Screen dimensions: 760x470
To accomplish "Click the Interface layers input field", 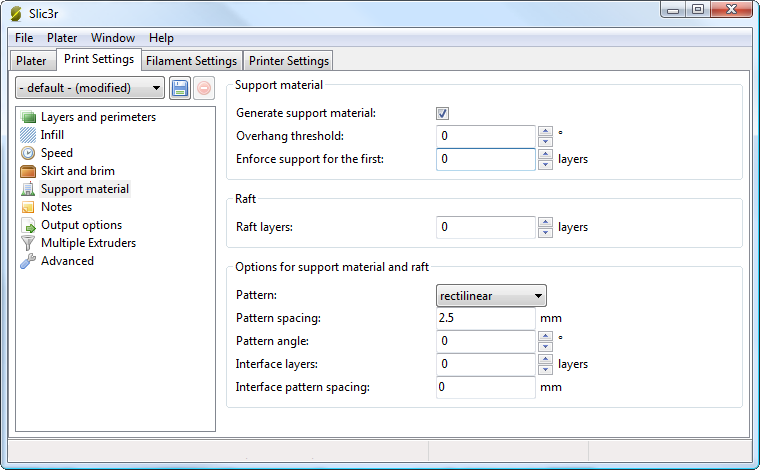I will tap(486, 364).
